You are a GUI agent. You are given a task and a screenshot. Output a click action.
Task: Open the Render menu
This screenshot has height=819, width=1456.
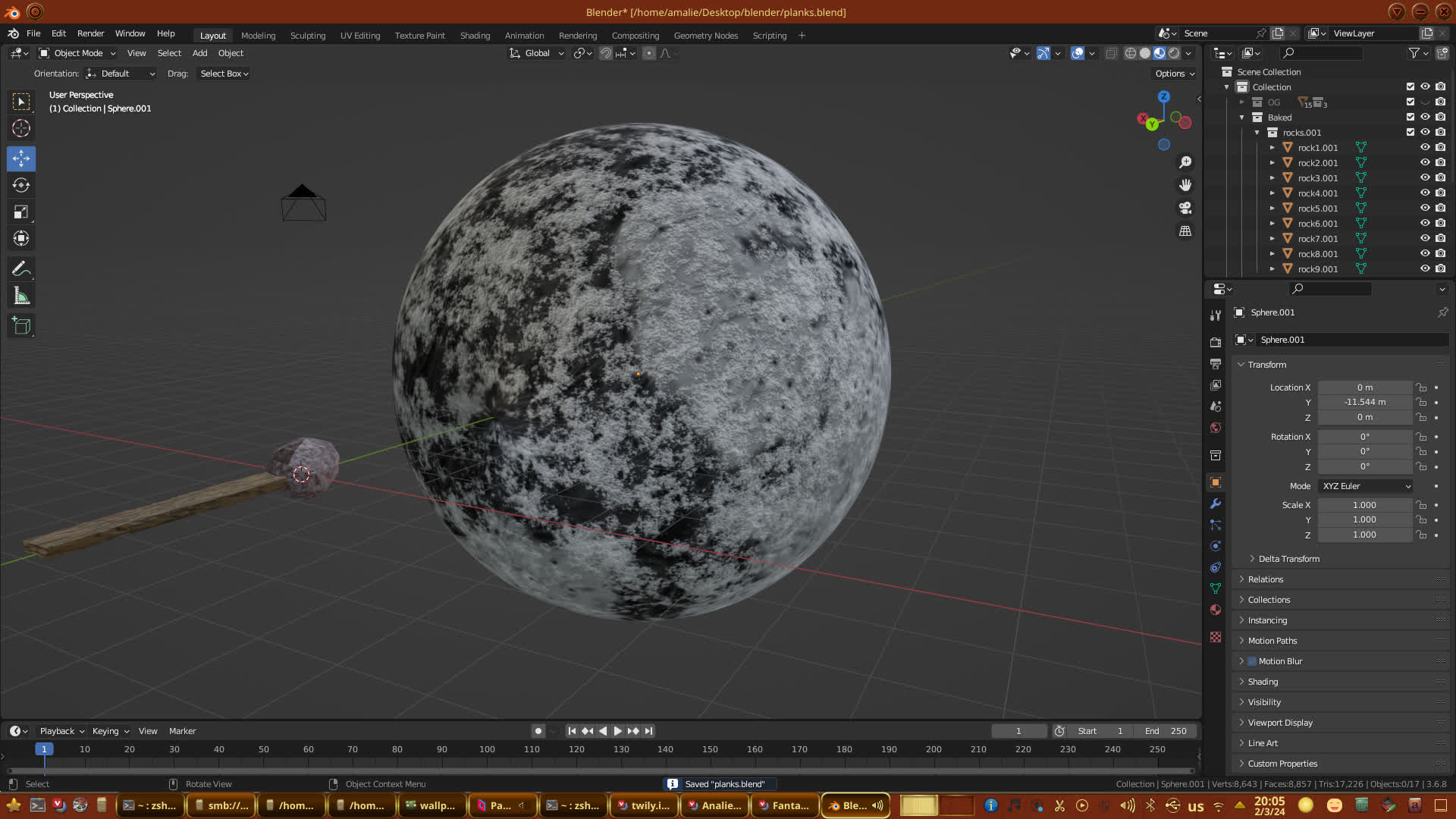tap(90, 33)
